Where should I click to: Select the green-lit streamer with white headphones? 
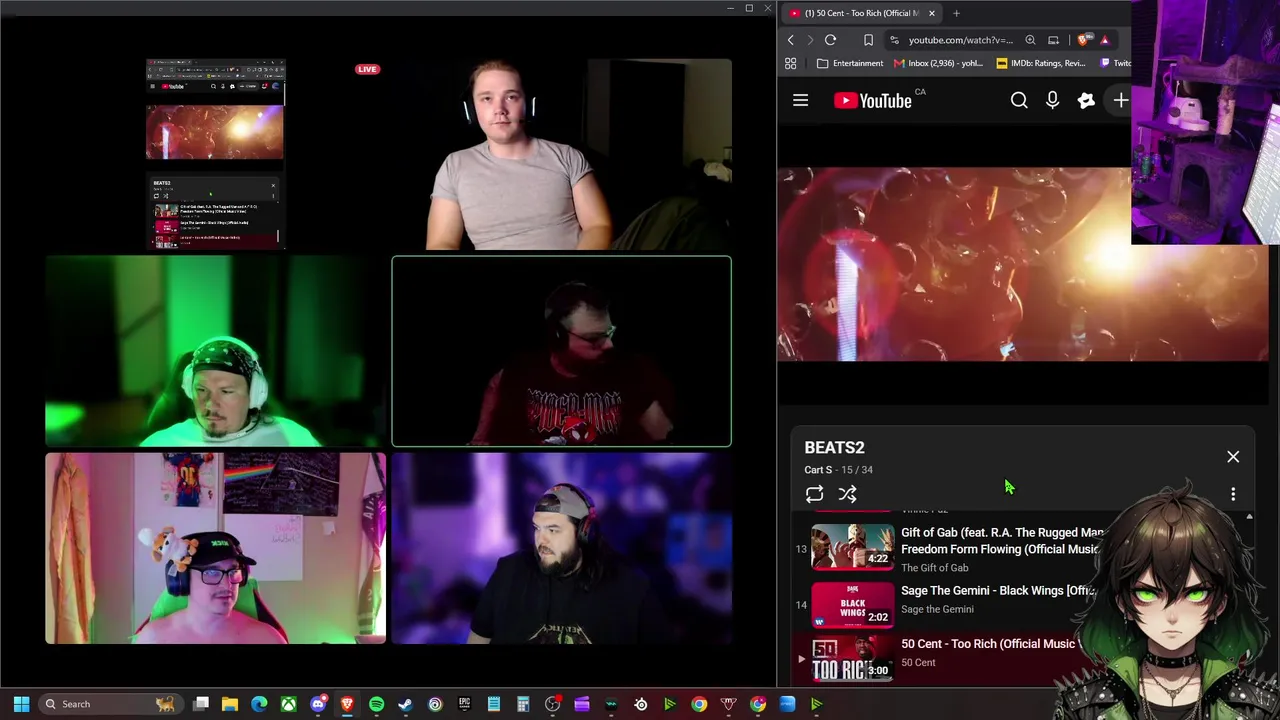215,351
